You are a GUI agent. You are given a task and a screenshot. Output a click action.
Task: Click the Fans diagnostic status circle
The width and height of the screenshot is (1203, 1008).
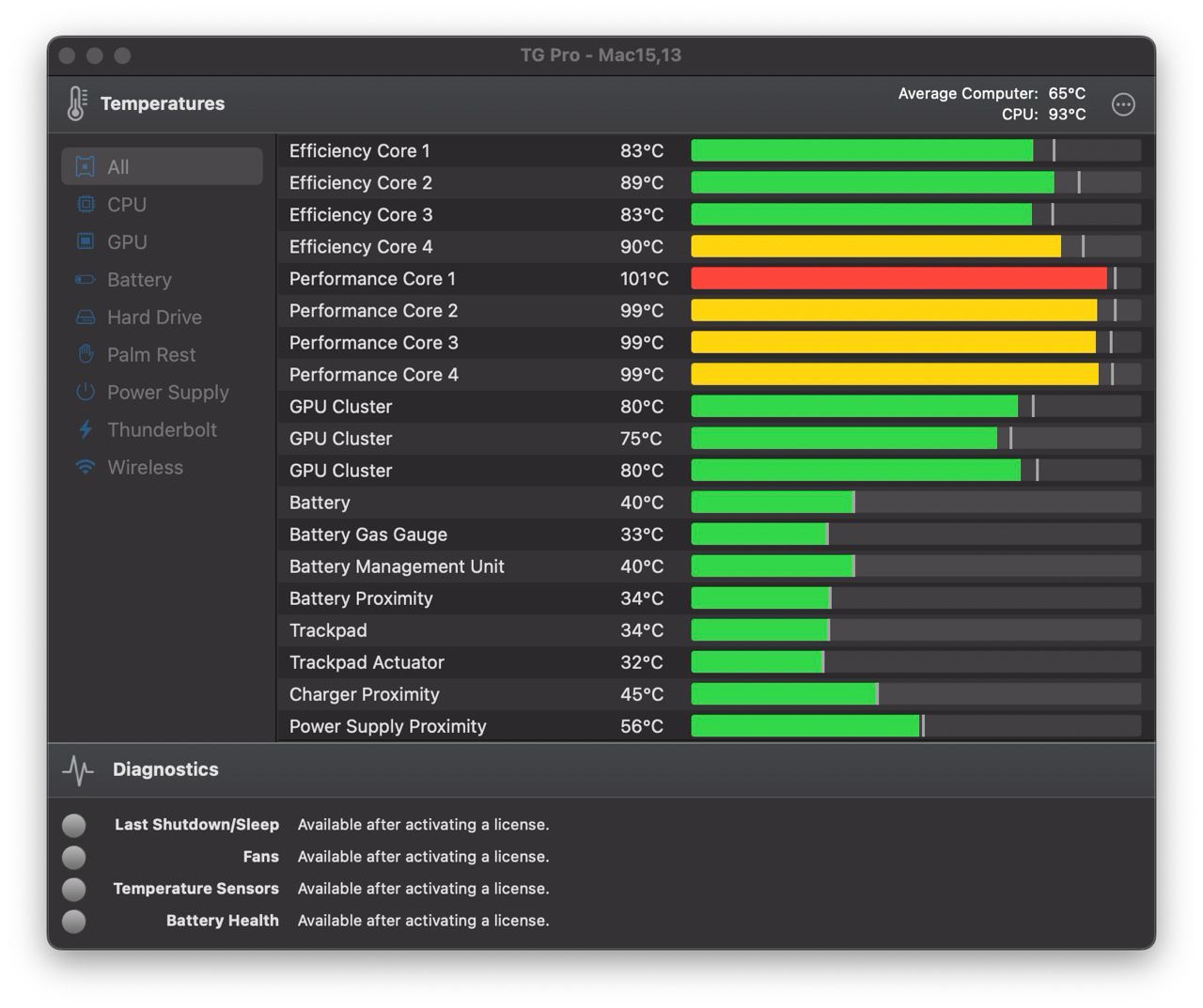(73, 857)
